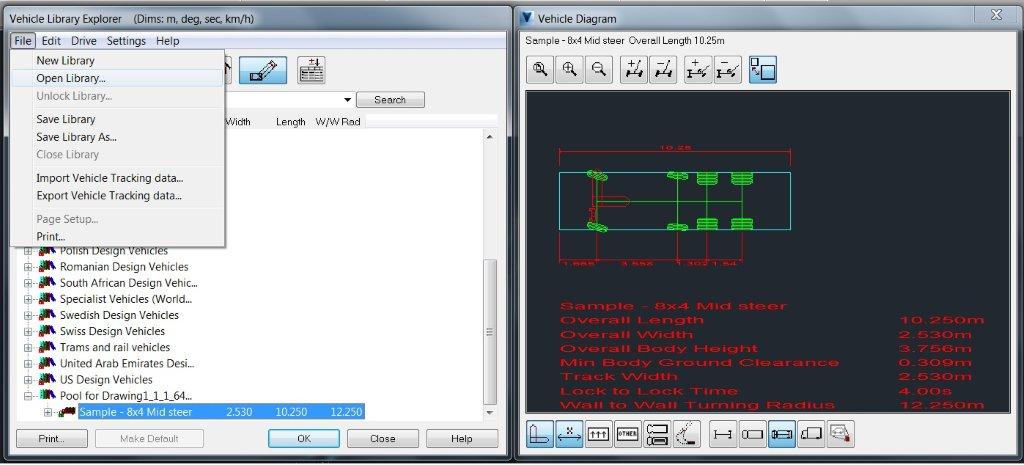This screenshot has height=465, width=1024.
Task: Click the pencil edit vehicle toolbar button
Action: point(263,70)
